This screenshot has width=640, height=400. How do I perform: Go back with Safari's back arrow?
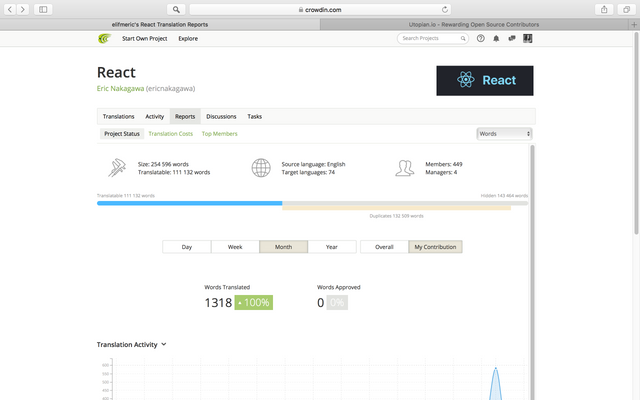pyautogui.click(x=10, y=9)
